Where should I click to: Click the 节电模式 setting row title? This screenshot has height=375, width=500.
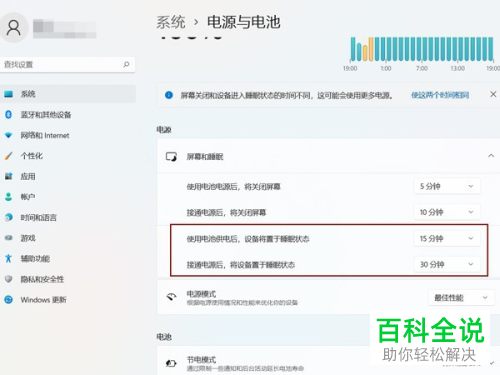(201, 360)
